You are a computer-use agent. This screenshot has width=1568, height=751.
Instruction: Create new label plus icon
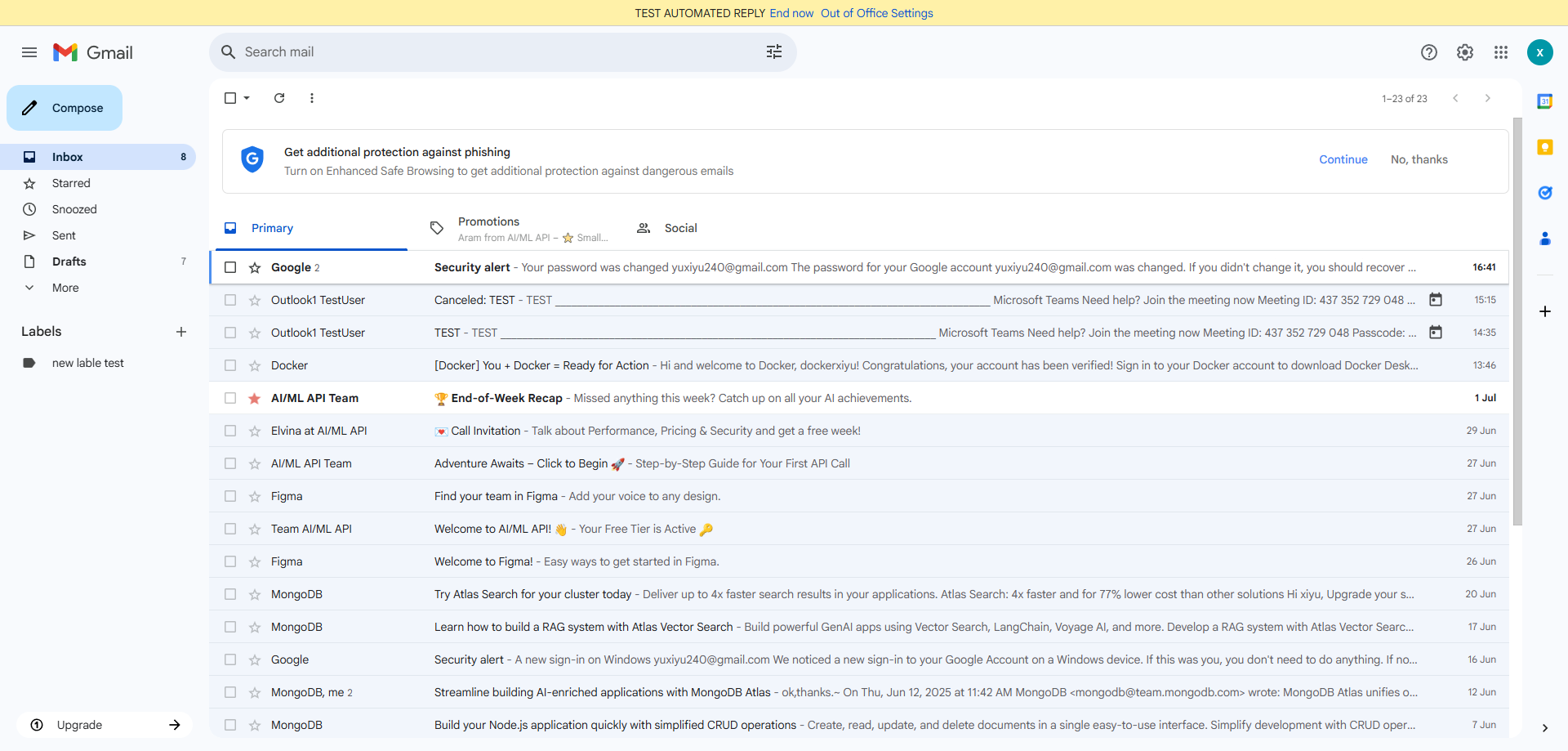point(181,332)
